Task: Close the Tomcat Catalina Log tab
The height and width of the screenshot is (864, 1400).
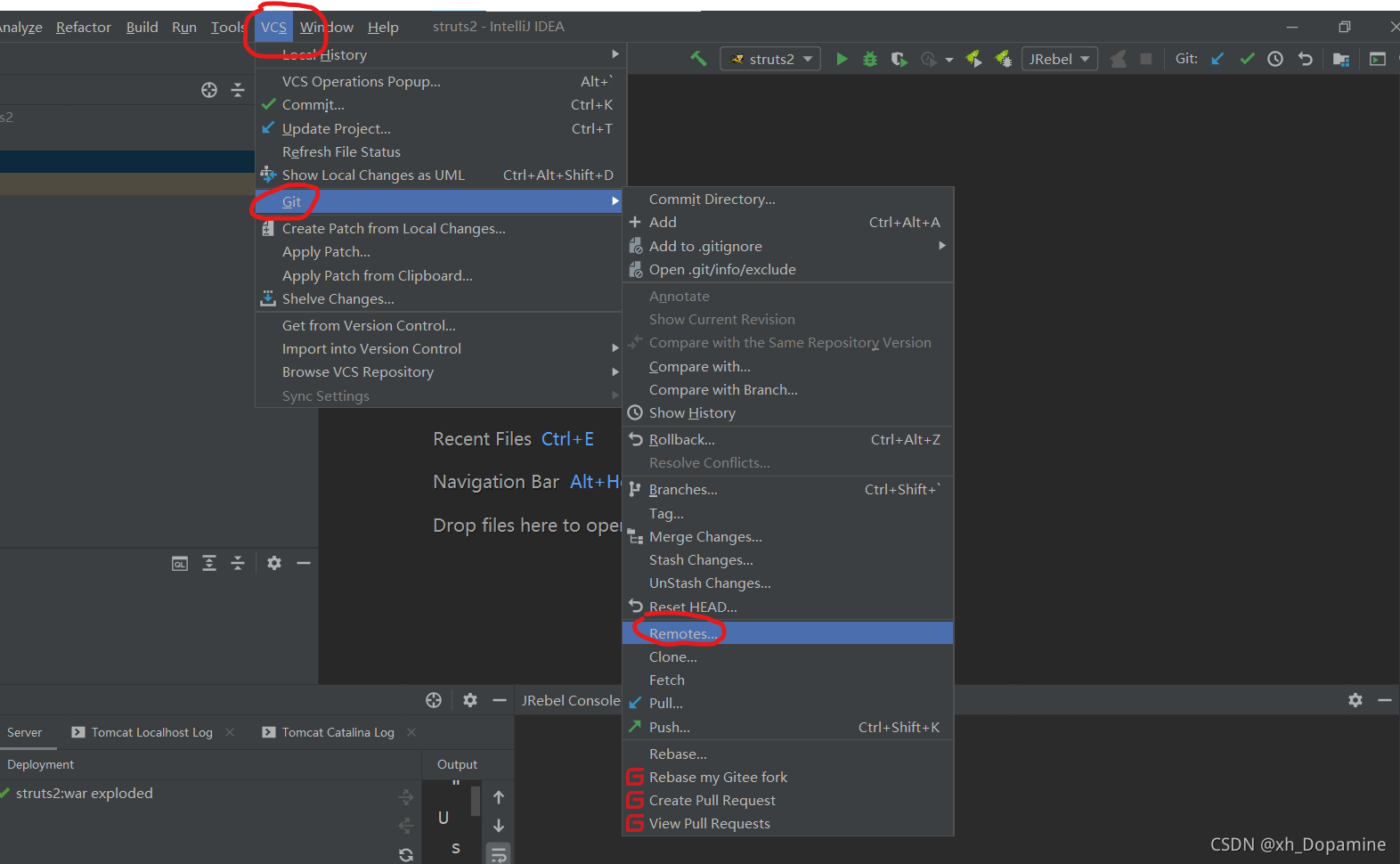Action: pyautogui.click(x=411, y=732)
